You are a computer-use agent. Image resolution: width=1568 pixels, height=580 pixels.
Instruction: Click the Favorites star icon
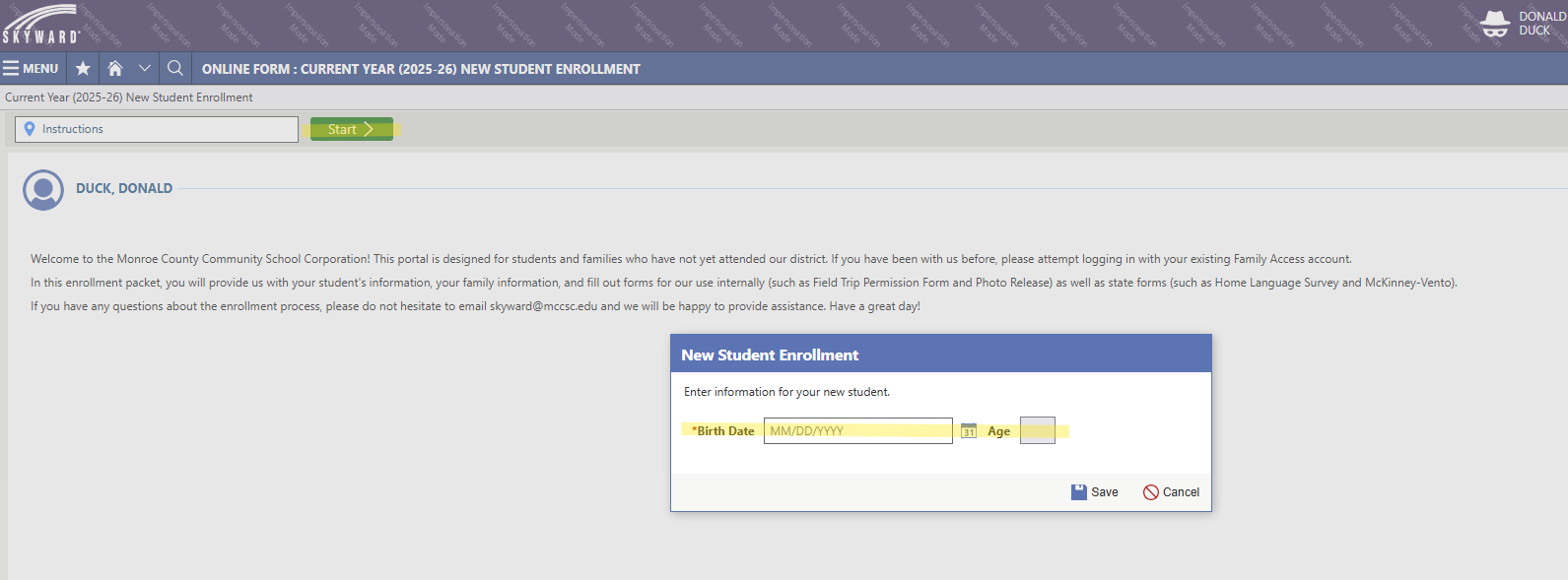coord(83,69)
